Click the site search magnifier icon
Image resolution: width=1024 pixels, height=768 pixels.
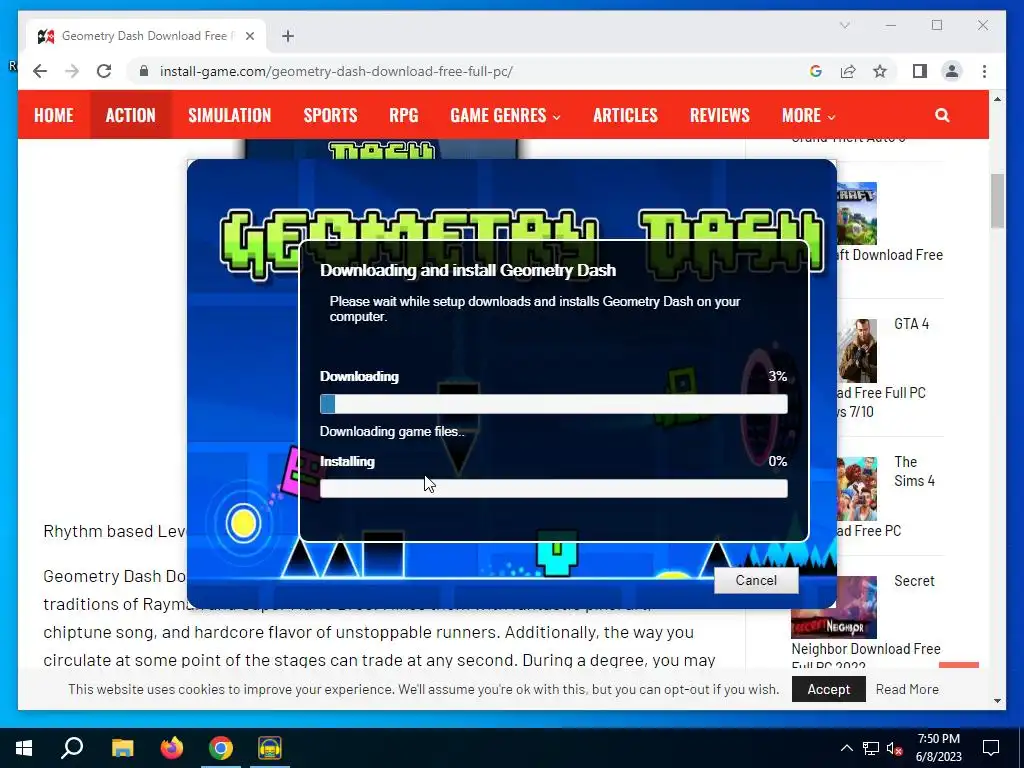click(942, 116)
